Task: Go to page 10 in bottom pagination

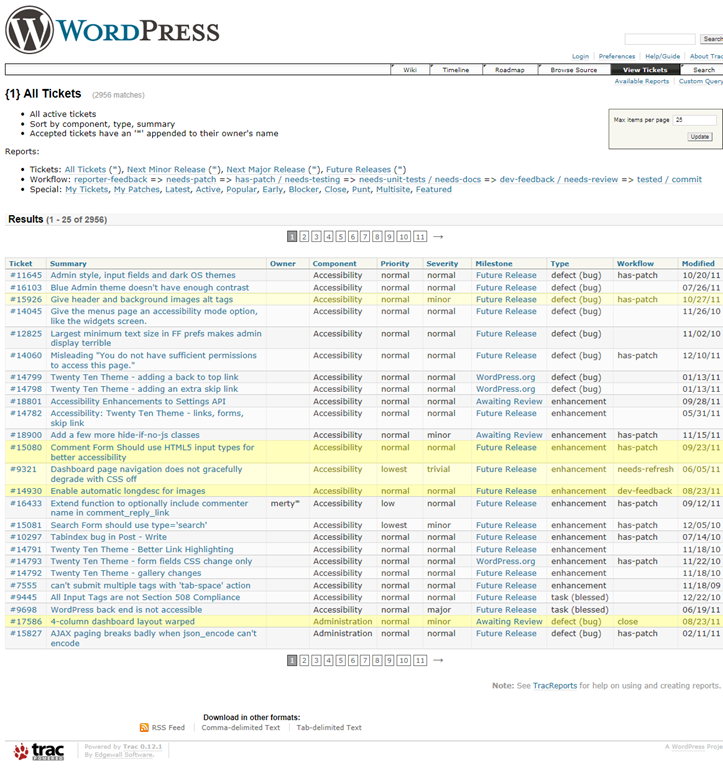Action: (404, 661)
